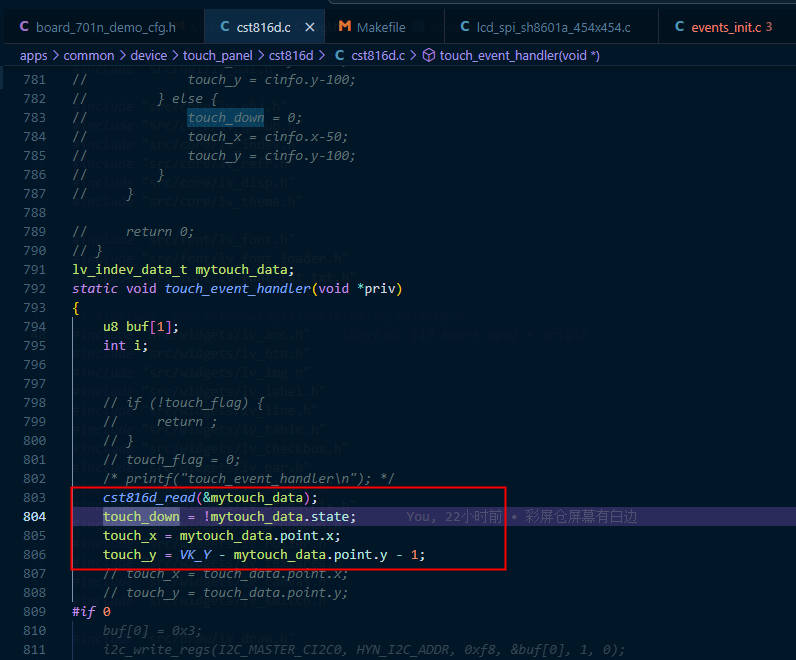
Task: Click the '3' problems badge on events_init.c
Action: click(769, 27)
